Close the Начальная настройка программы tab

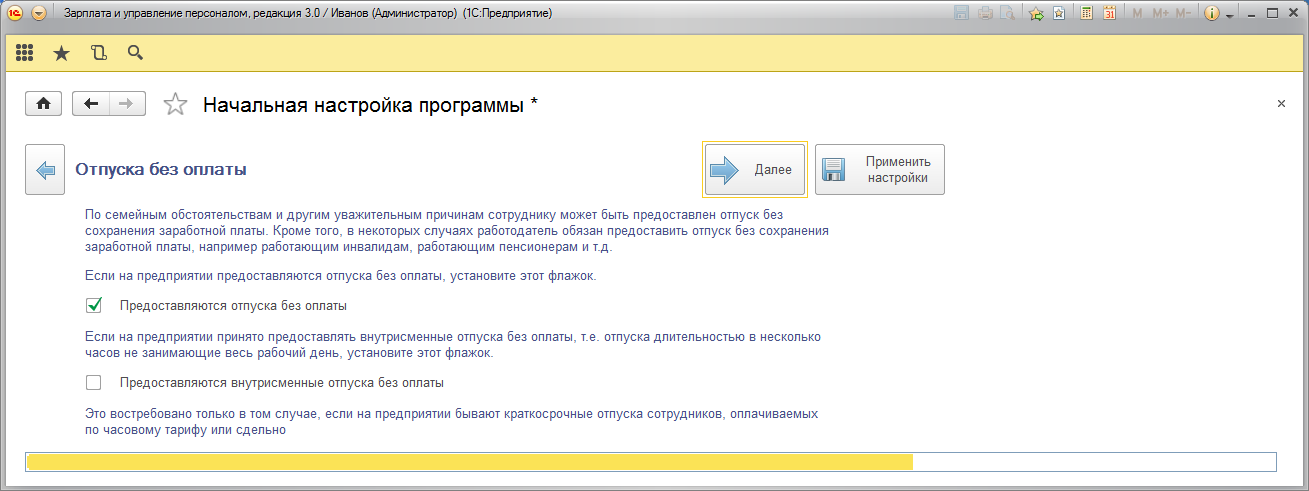coord(1281,104)
